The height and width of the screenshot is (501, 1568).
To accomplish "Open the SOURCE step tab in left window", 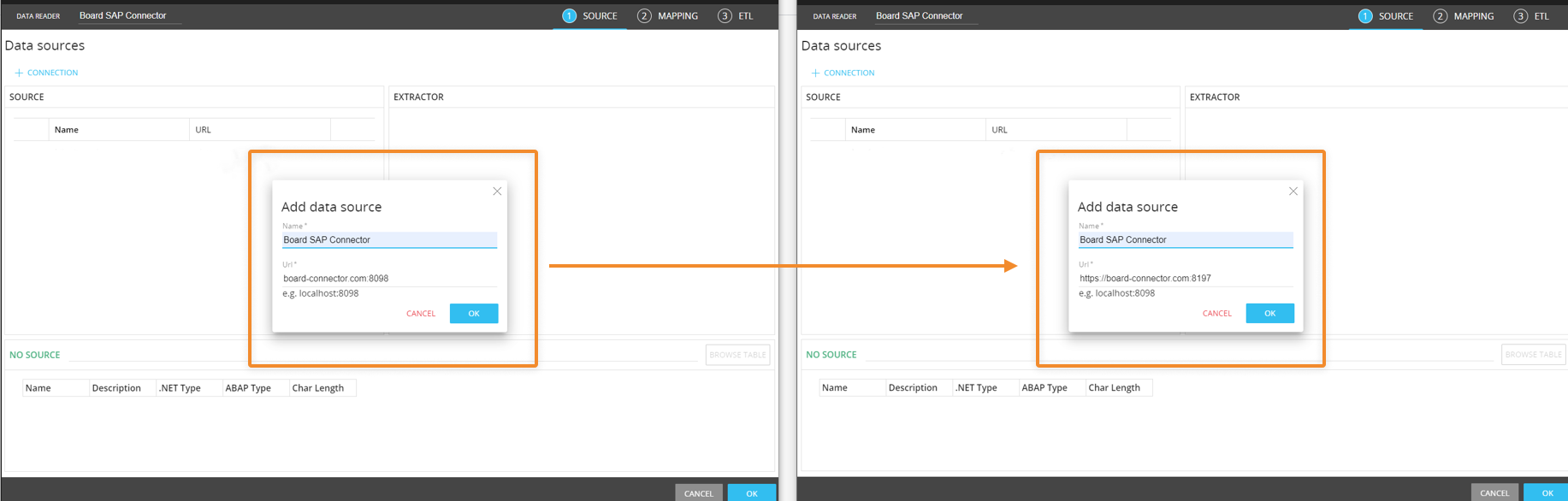I will click(589, 16).
